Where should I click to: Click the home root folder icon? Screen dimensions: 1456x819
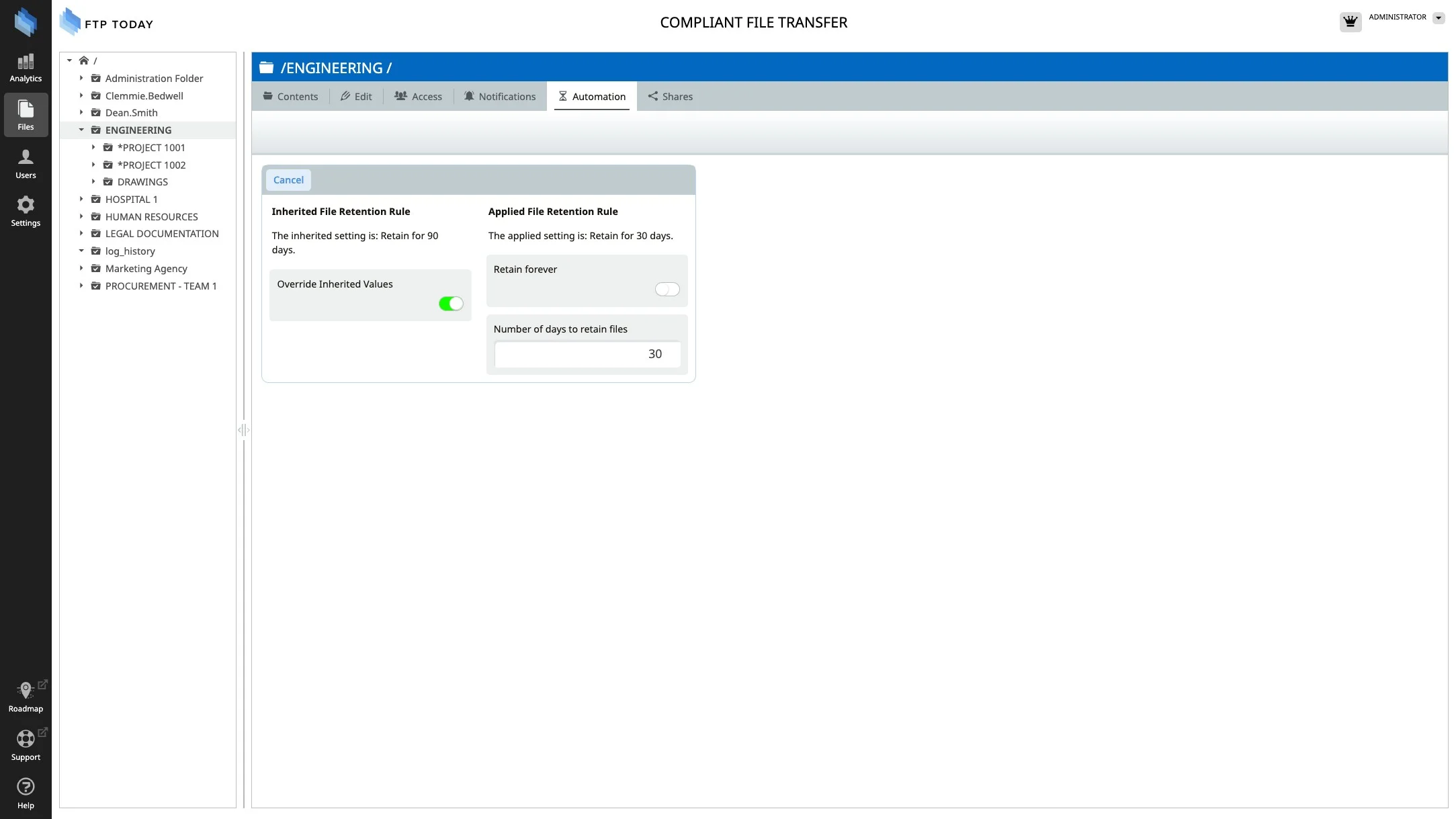click(x=84, y=60)
